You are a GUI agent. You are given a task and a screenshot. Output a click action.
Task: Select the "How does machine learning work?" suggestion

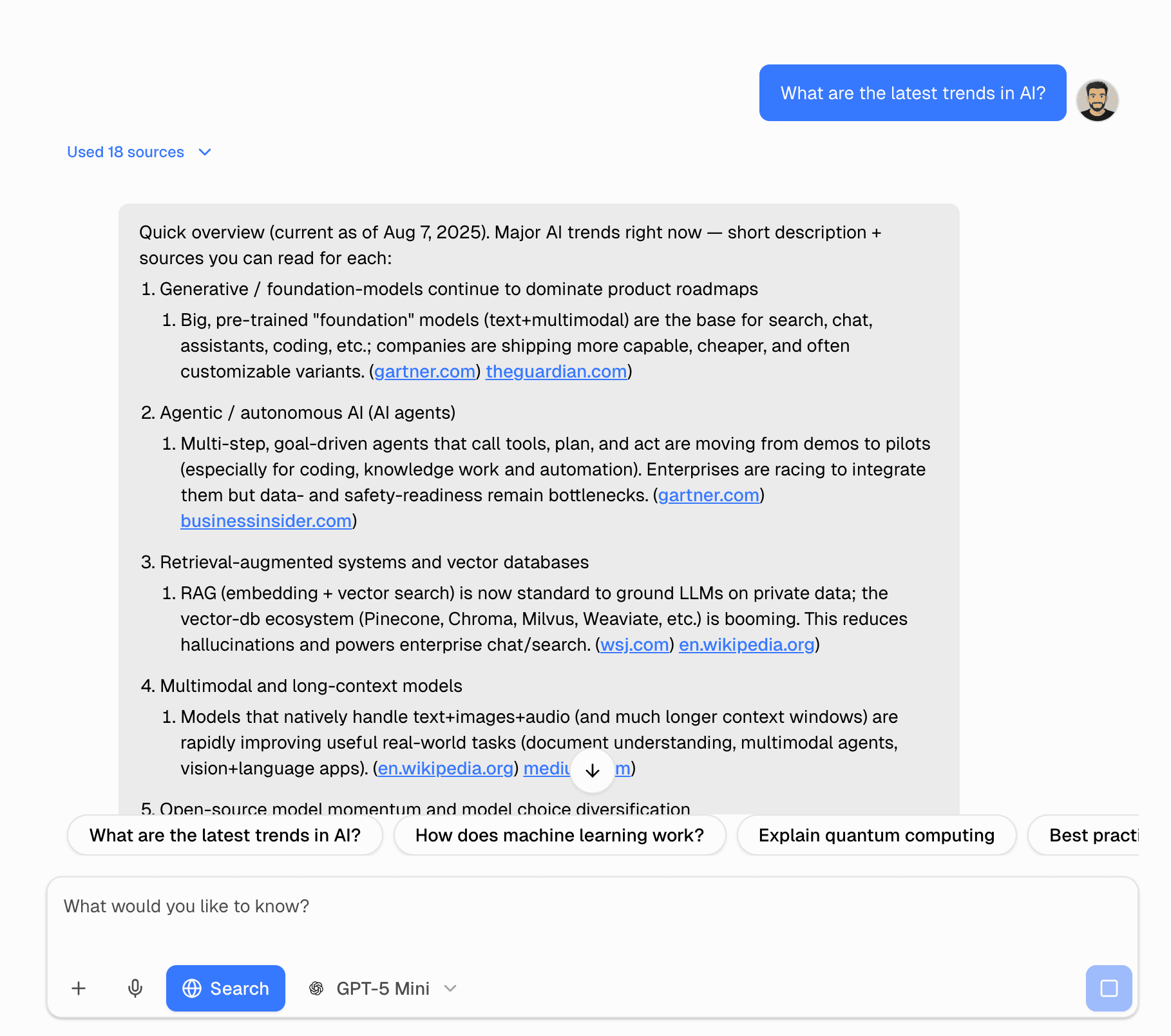(x=560, y=835)
